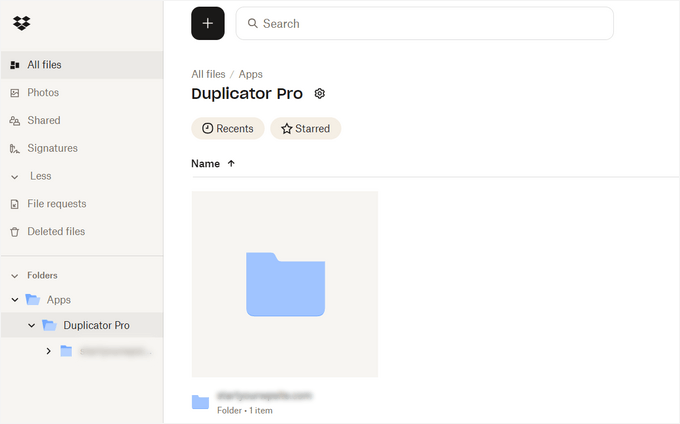Open Signatures in sidebar
680x424 pixels.
tap(82, 148)
